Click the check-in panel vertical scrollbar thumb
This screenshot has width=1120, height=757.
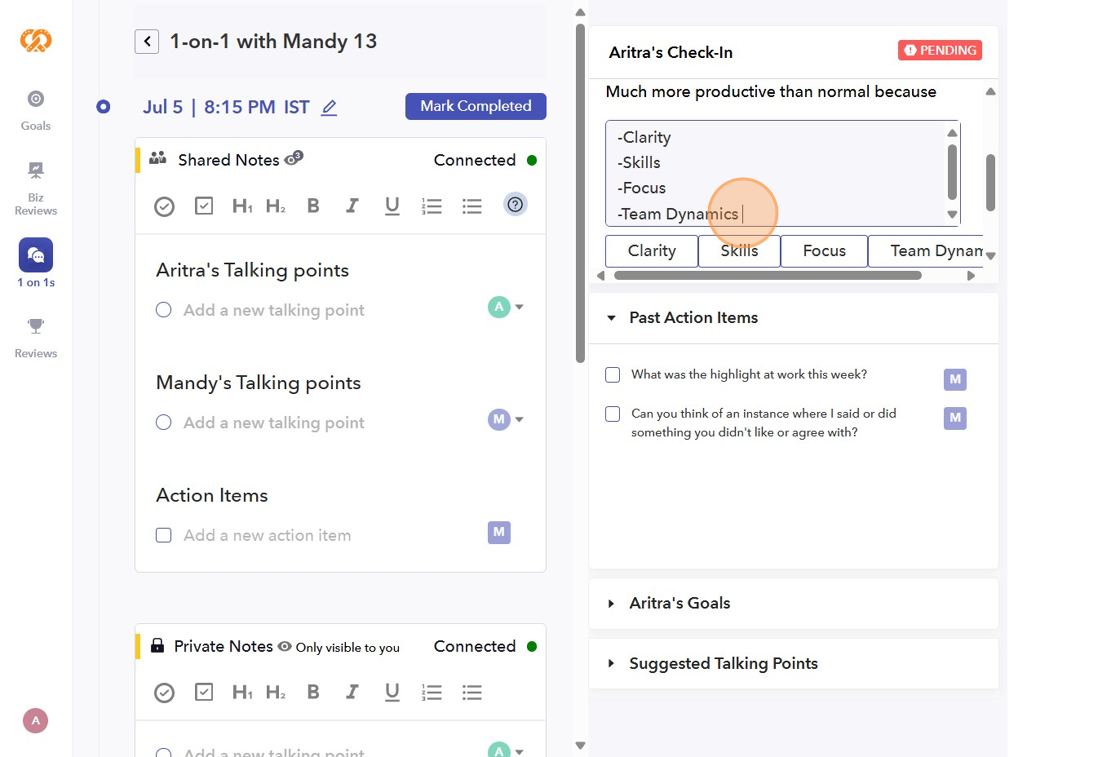point(990,182)
